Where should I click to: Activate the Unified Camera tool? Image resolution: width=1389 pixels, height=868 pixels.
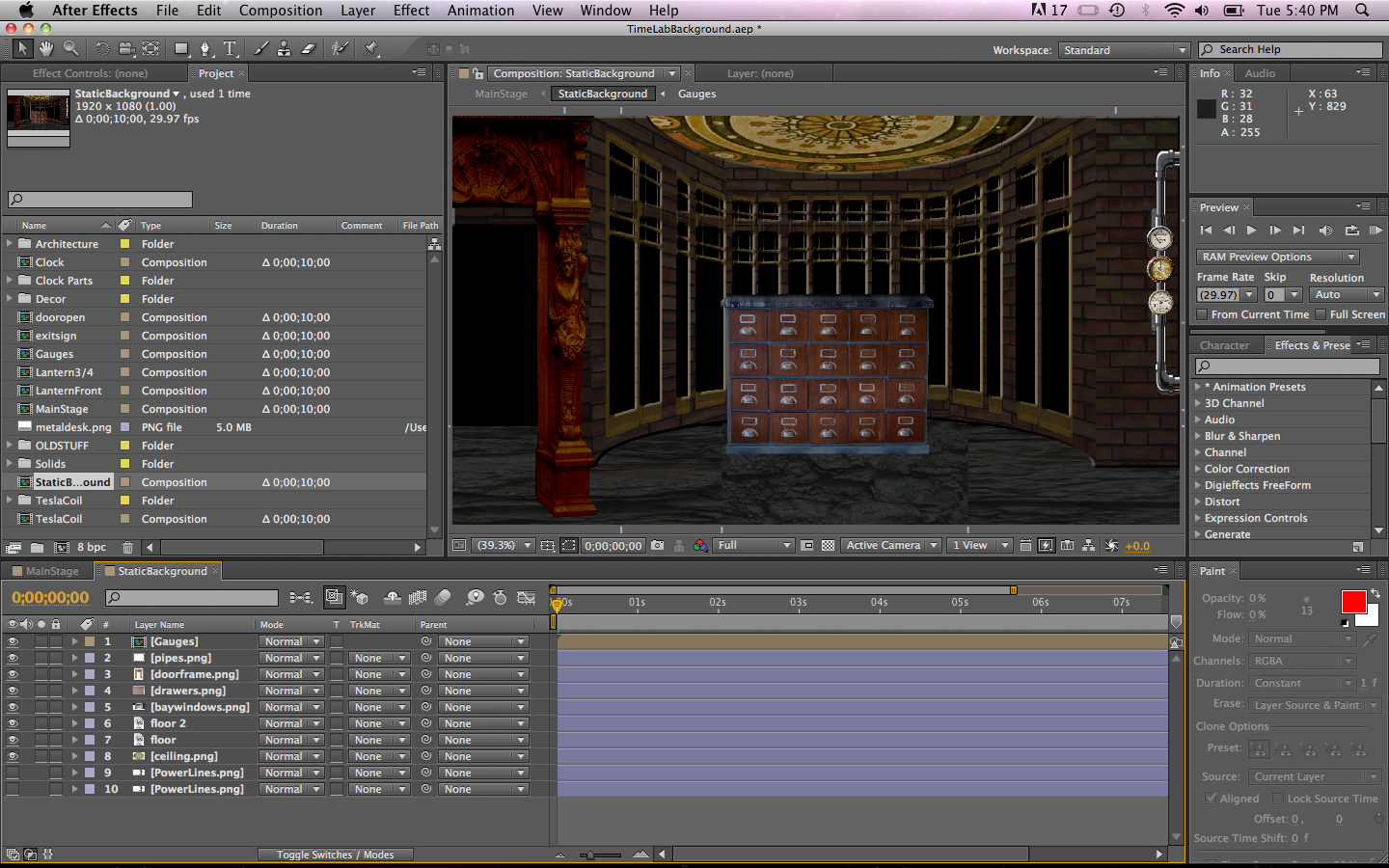126,48
